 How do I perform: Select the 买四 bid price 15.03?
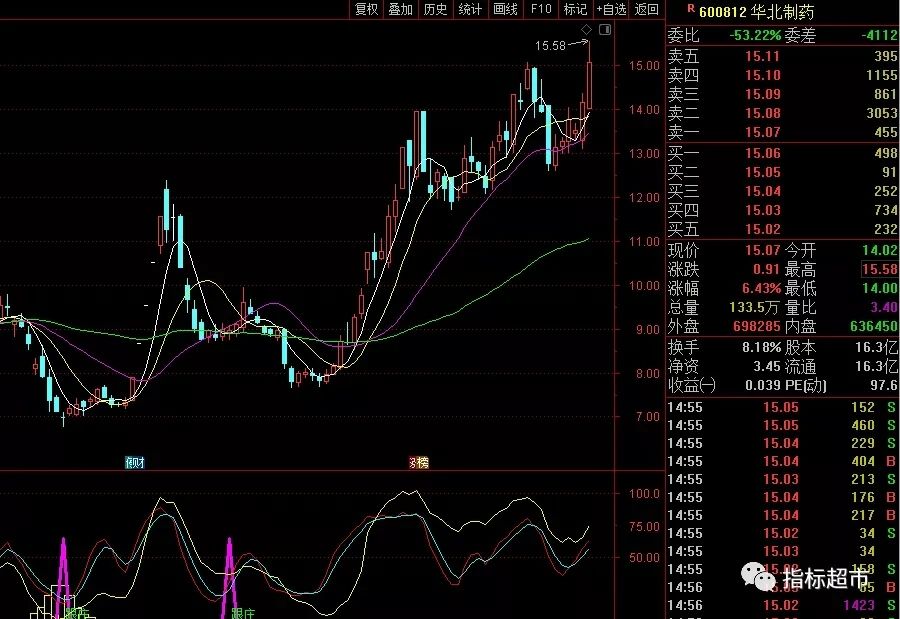click(x=762, y=210)
